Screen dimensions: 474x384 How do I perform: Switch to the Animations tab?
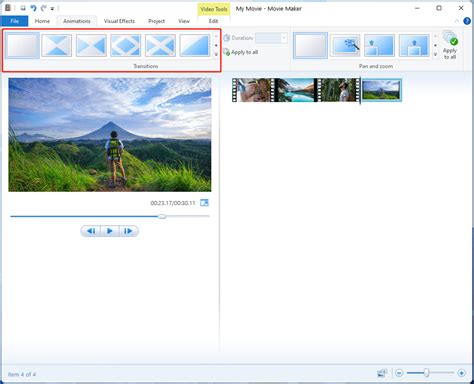coord(77,21)
